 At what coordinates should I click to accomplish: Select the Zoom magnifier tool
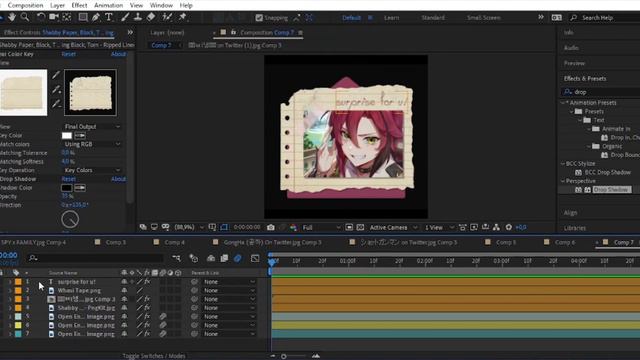tap(25, 17)
